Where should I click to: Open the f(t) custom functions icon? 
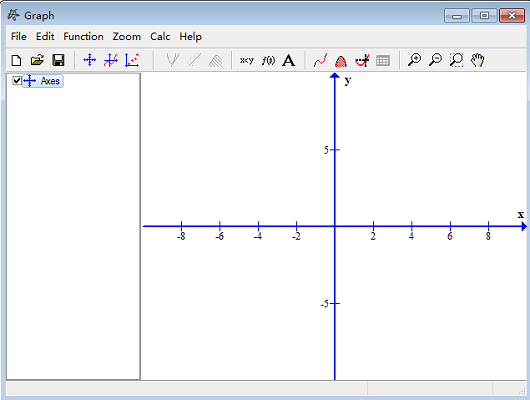pos(268,61)
